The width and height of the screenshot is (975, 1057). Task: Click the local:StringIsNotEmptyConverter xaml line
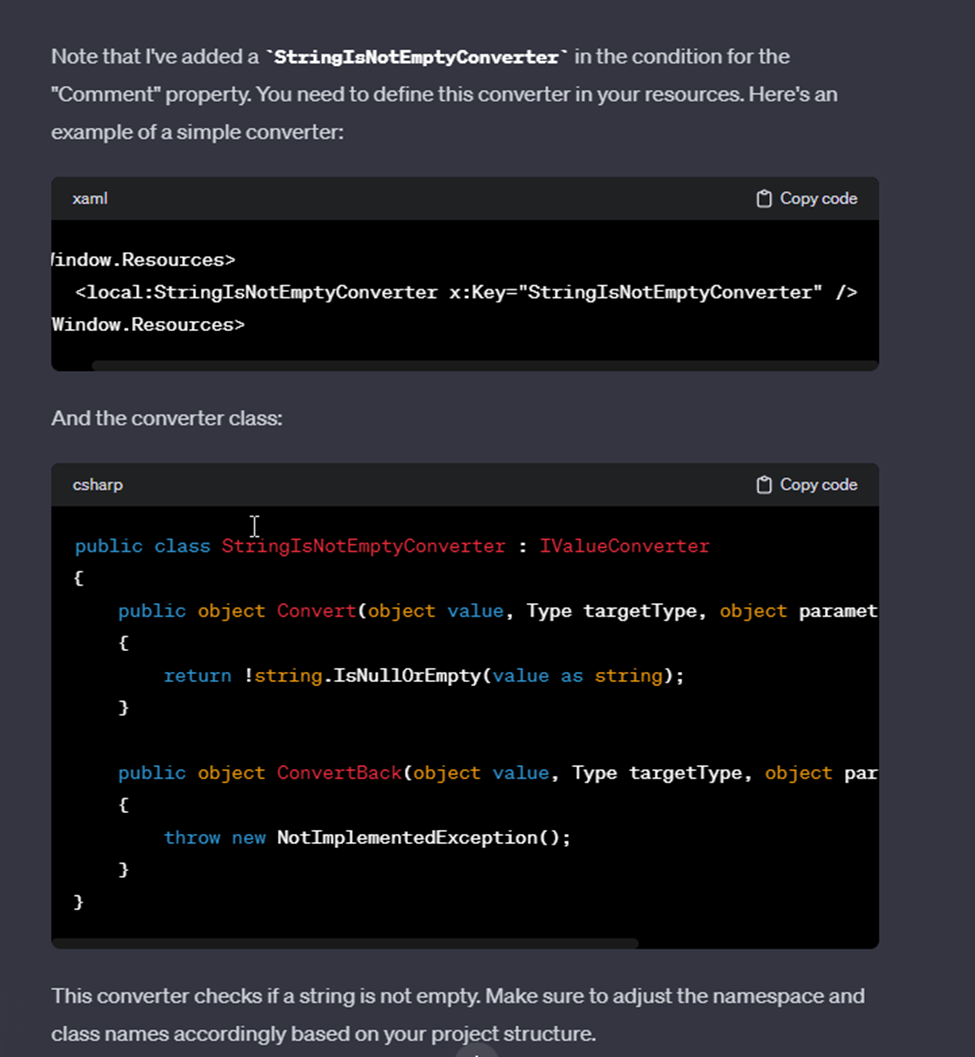[466, 293]
